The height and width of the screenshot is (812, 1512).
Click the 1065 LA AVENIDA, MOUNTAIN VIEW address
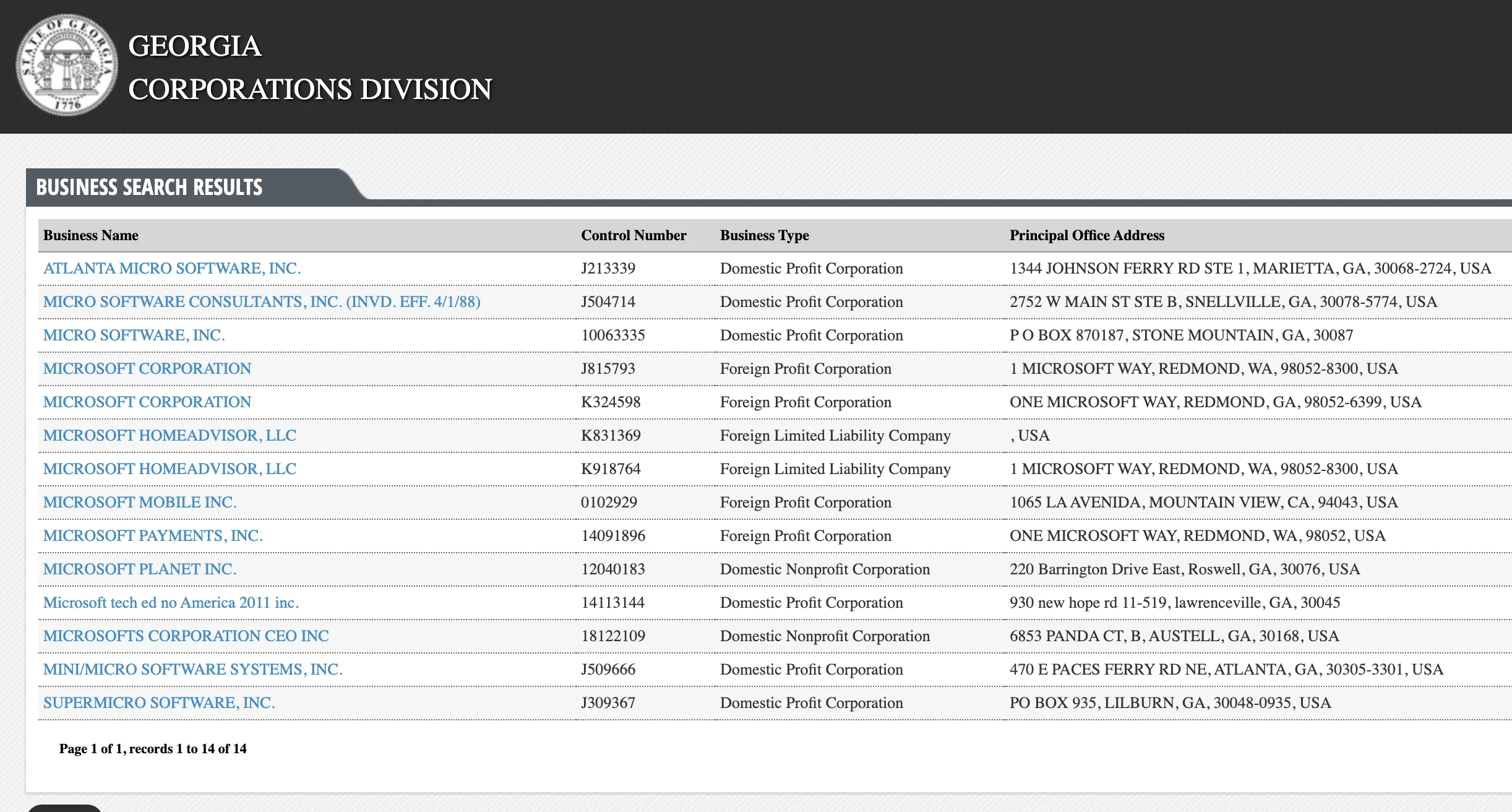(1204, 503)
